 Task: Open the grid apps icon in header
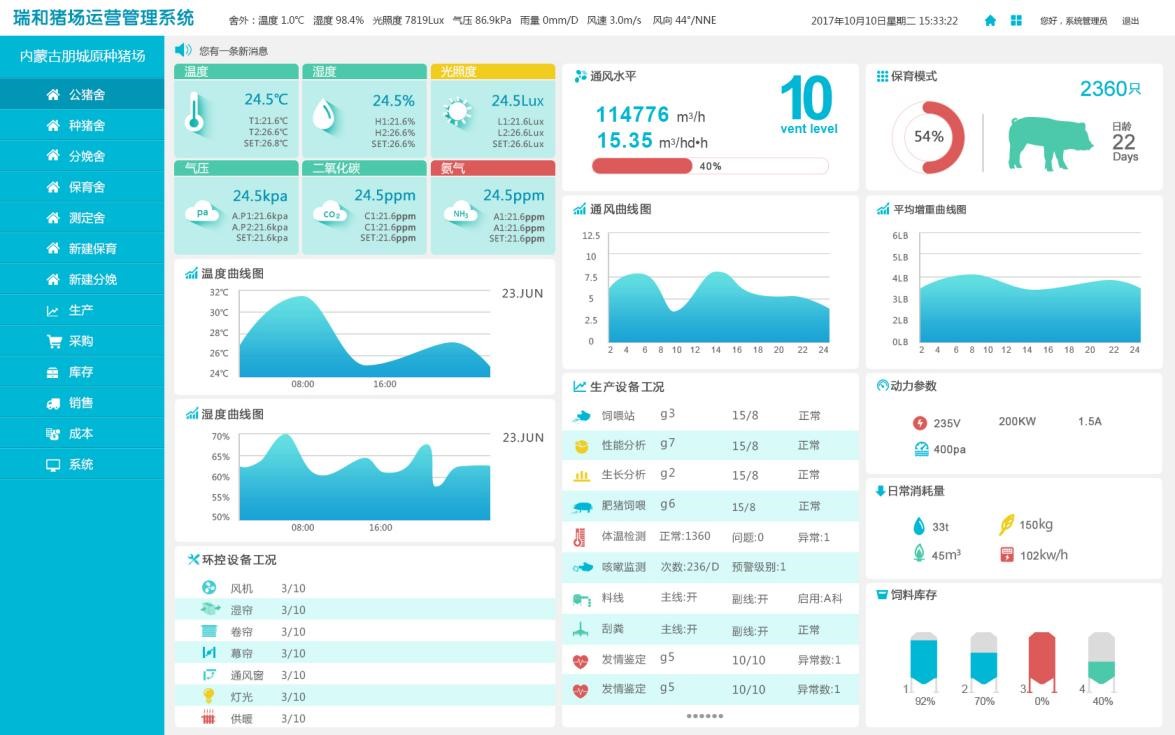point(1016,21)
